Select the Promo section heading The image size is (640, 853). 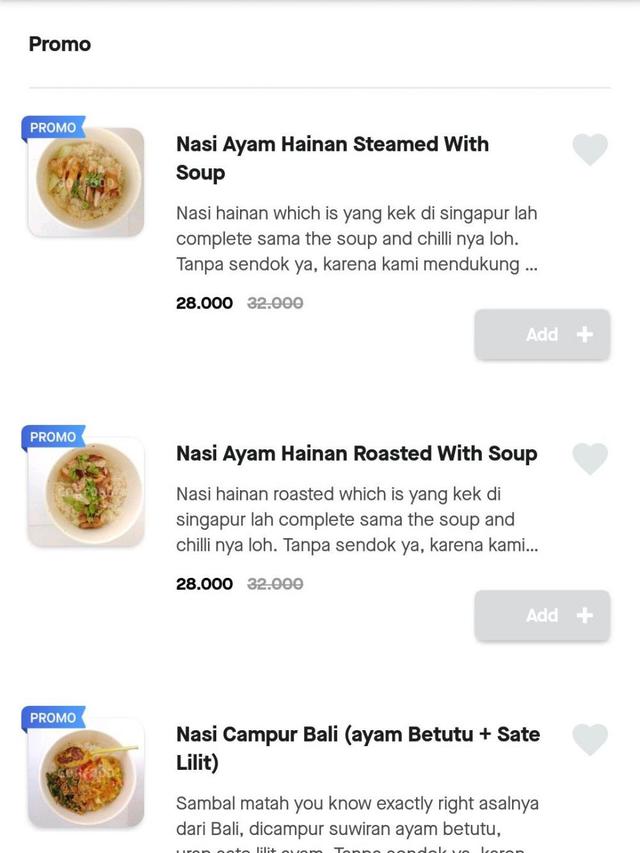[58, 44]
